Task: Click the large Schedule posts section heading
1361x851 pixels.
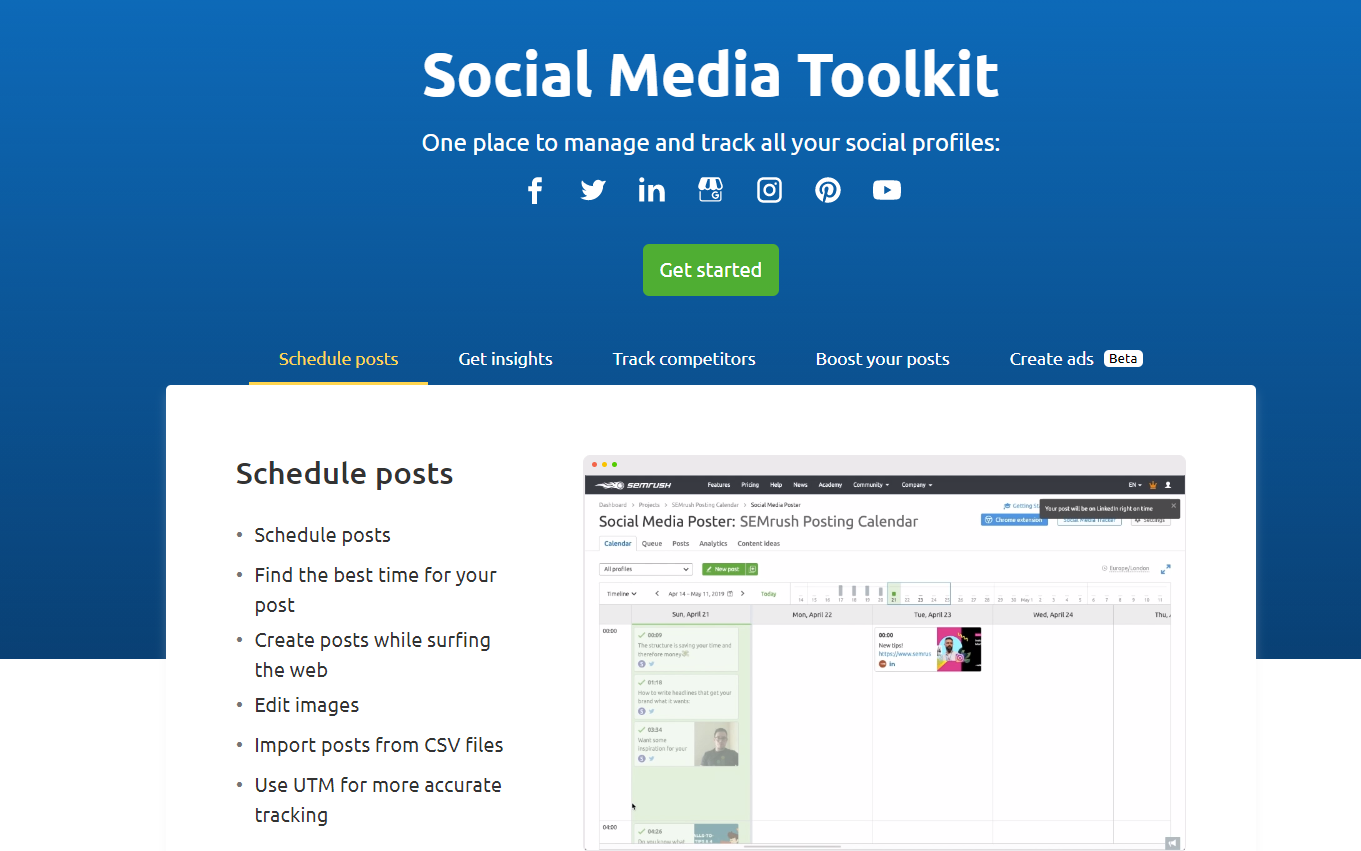Action: [345, 473]
